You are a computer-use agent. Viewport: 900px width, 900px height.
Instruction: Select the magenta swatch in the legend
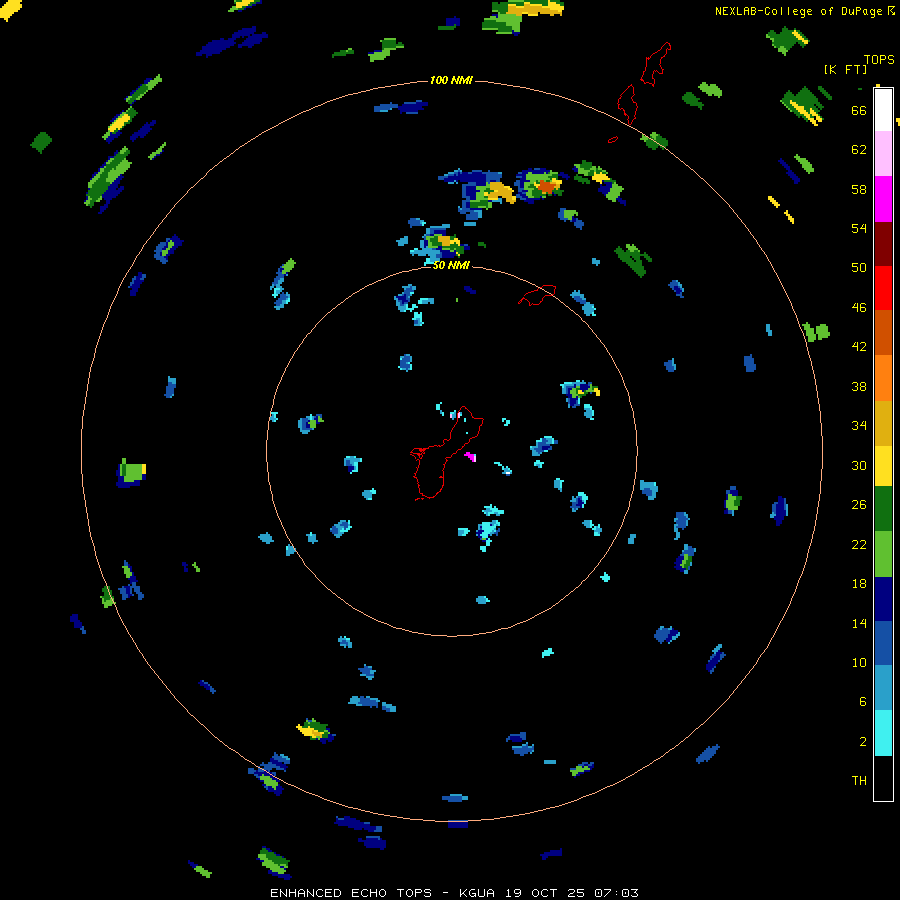(x=883, y=199)
